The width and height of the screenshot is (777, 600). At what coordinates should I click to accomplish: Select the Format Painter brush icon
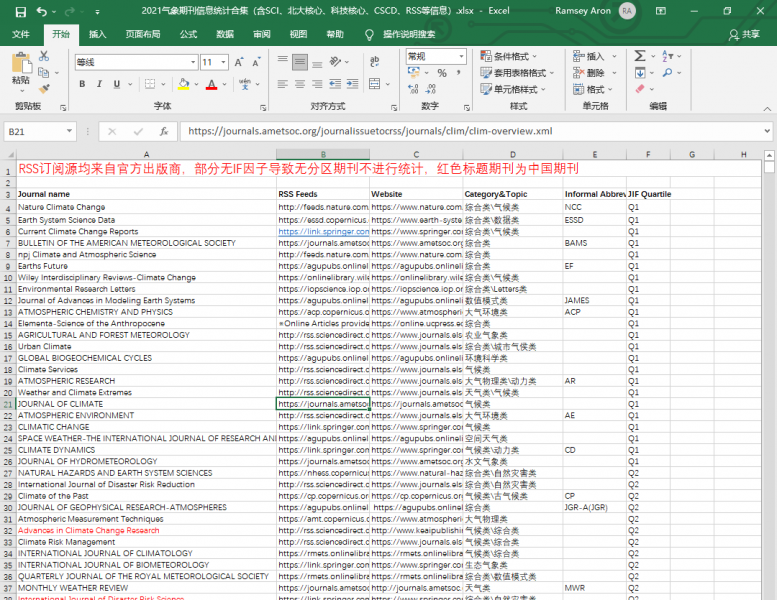[42, 88]
